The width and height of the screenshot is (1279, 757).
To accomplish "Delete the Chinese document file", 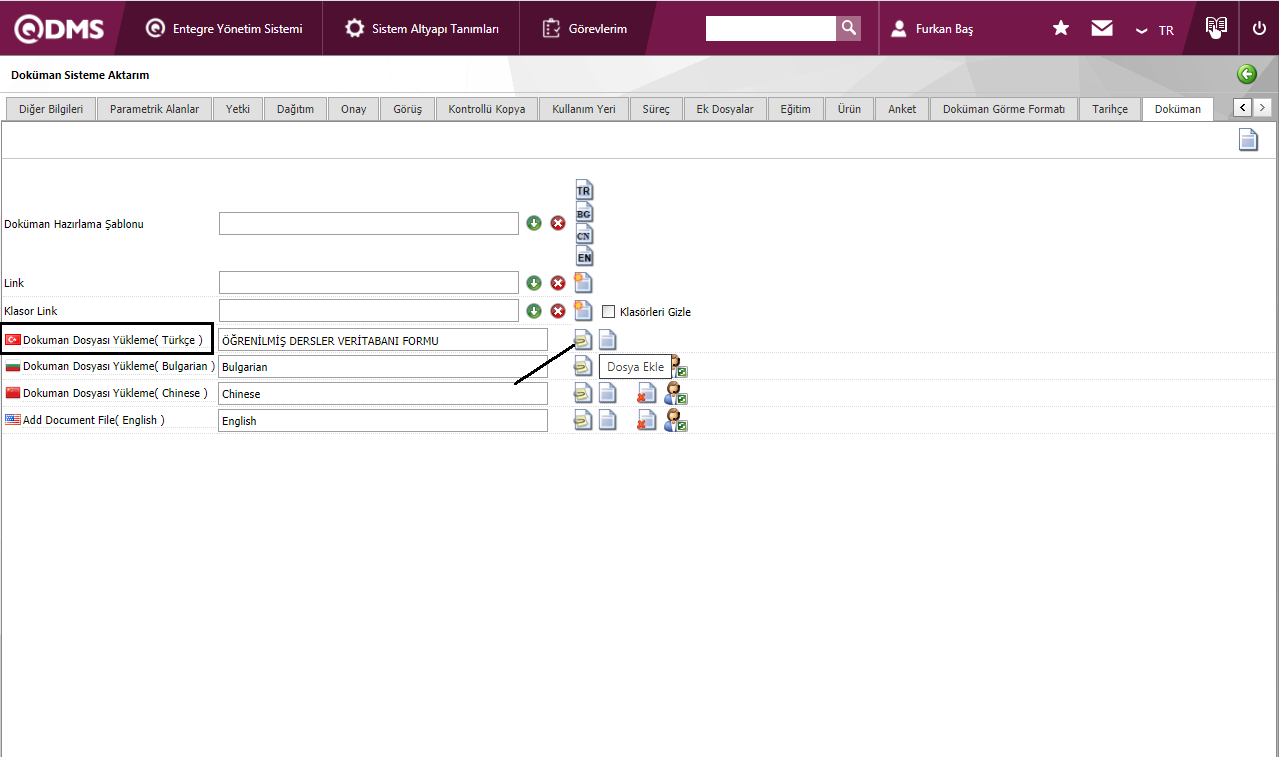I will [647, 394].
